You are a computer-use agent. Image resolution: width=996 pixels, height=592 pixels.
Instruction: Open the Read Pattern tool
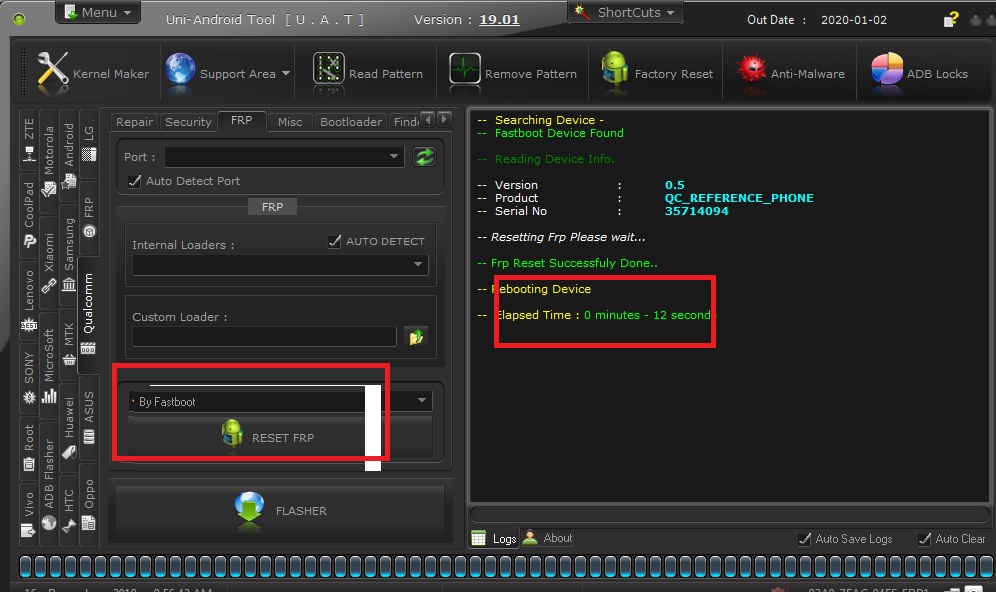click(x=368, y=71)
